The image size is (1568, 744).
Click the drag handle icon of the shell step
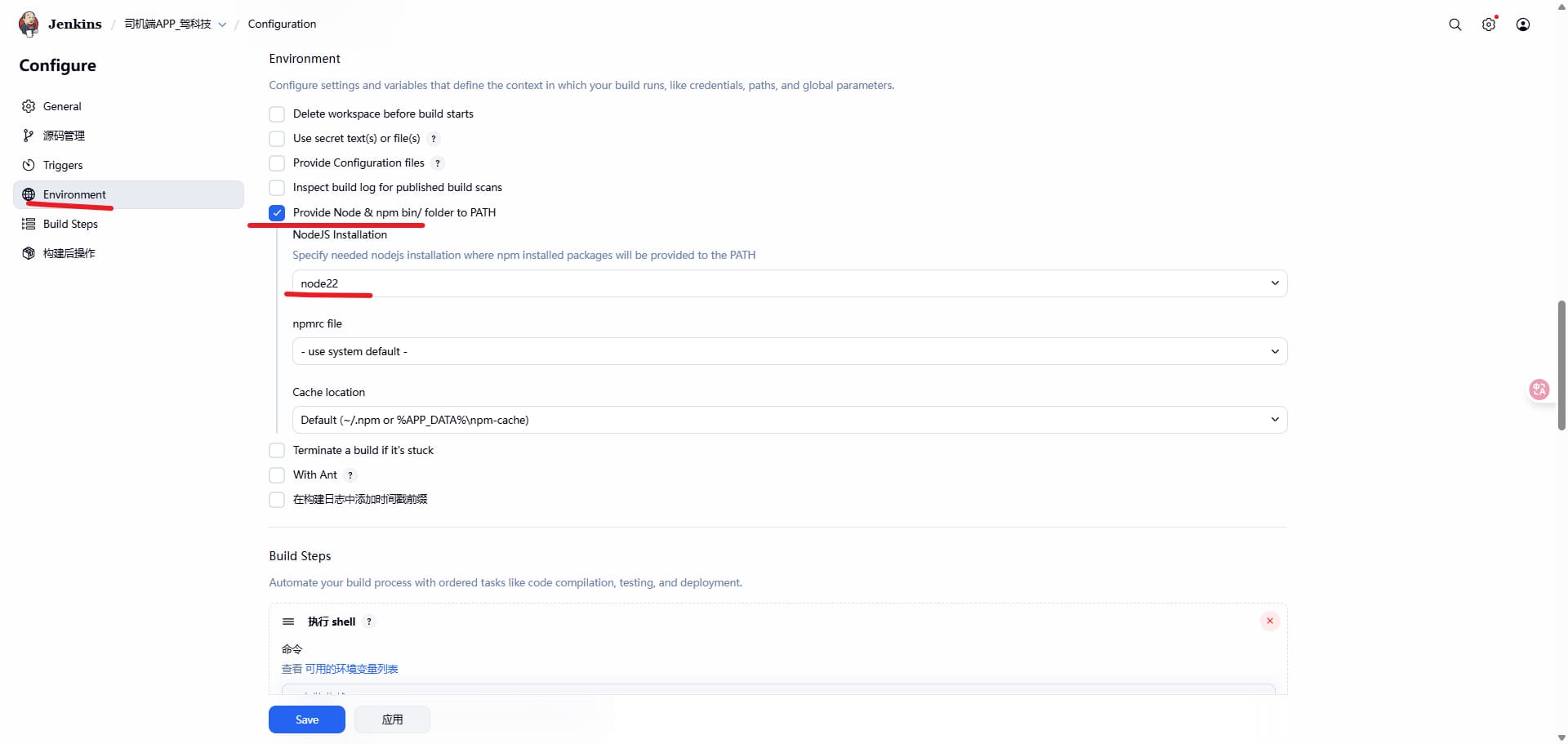pos(288,621)
